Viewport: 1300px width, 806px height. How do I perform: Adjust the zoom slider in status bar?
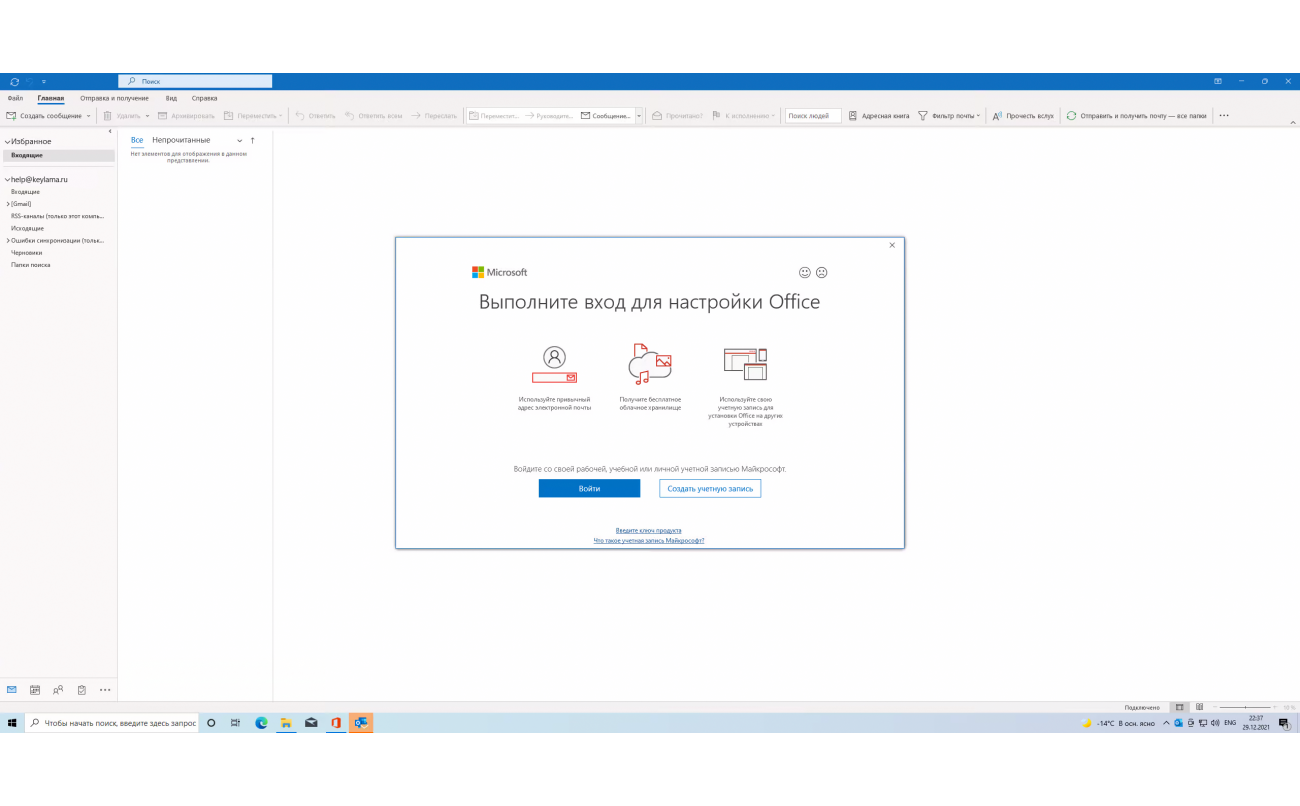tap(1245, 707)
